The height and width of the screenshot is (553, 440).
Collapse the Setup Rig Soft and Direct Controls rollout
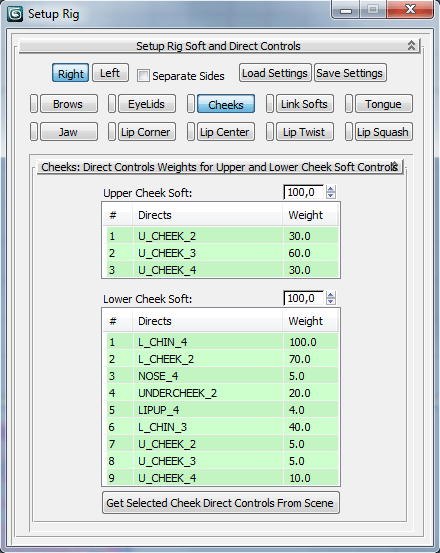tap(219, 46)
